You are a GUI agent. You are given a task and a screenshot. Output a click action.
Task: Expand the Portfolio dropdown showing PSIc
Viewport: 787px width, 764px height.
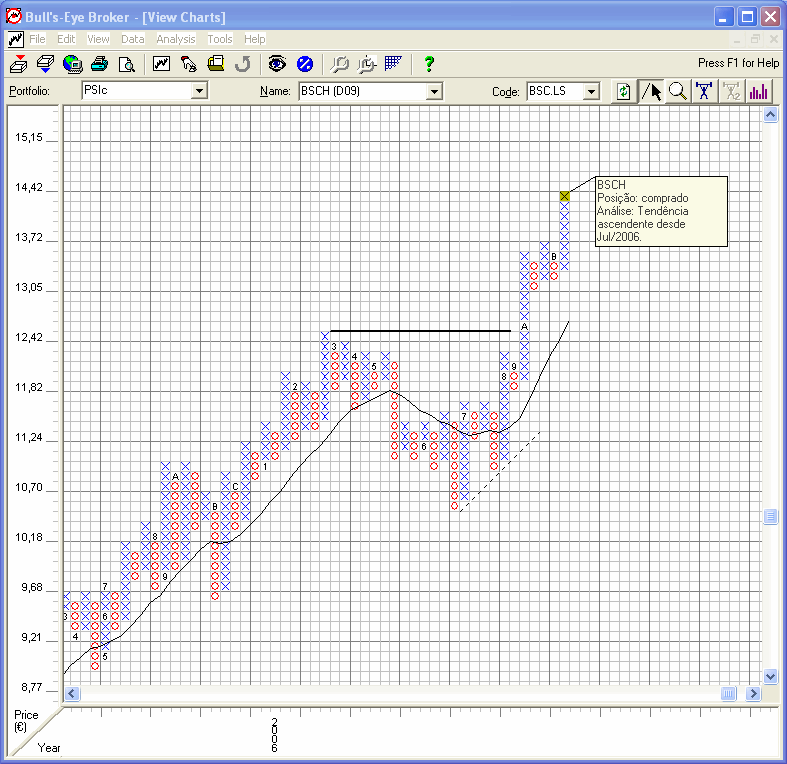[x=199, y=91]
